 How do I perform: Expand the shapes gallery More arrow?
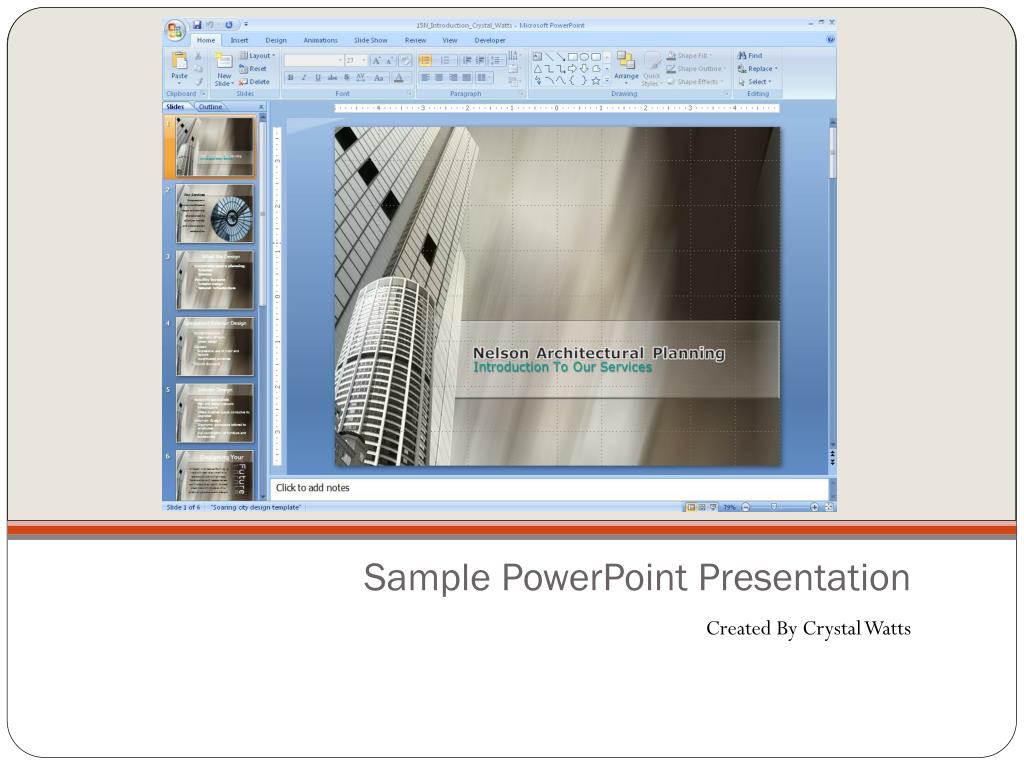tap(607, 80)
